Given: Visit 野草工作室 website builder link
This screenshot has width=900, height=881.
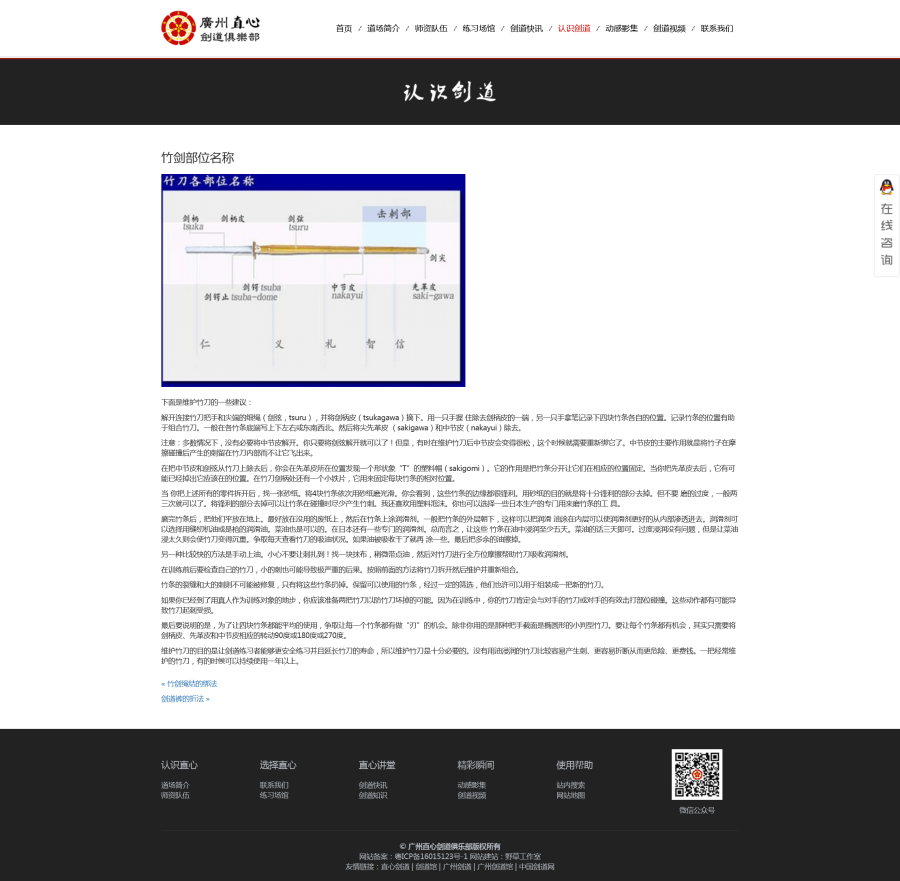Looking at the screenshot, I should [524, 856].
